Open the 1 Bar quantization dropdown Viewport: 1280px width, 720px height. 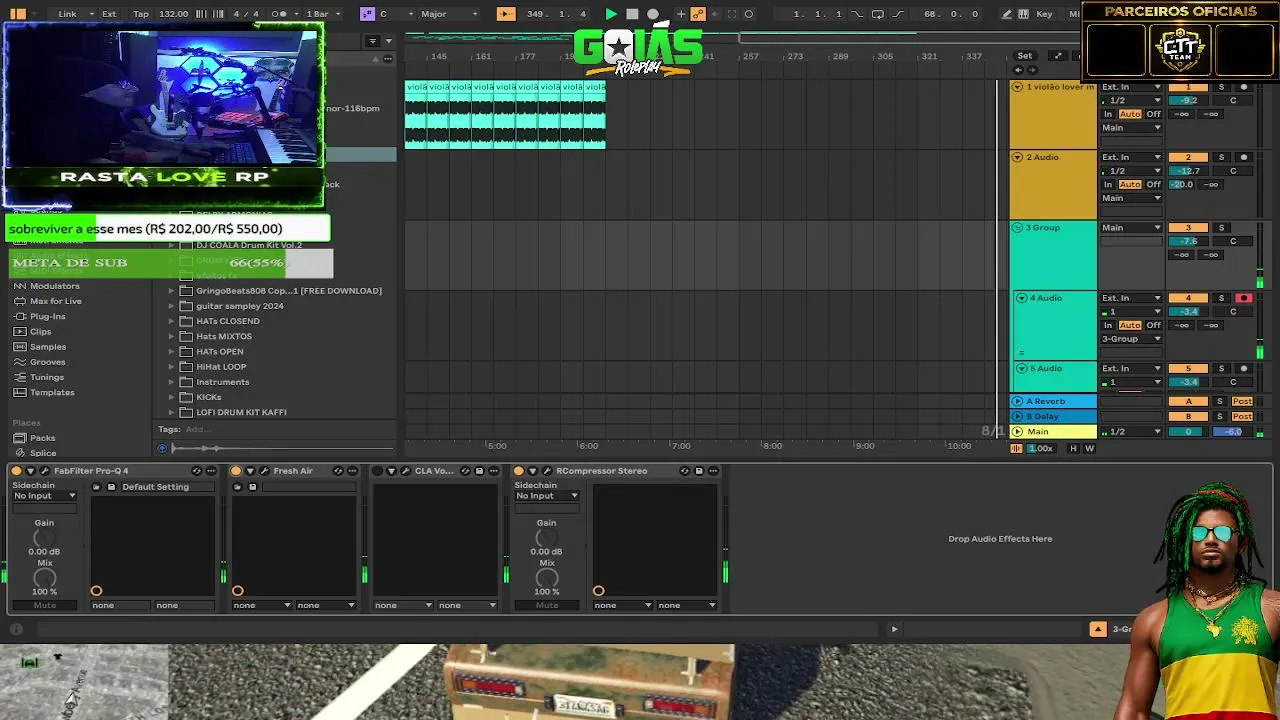coord(322,14)
